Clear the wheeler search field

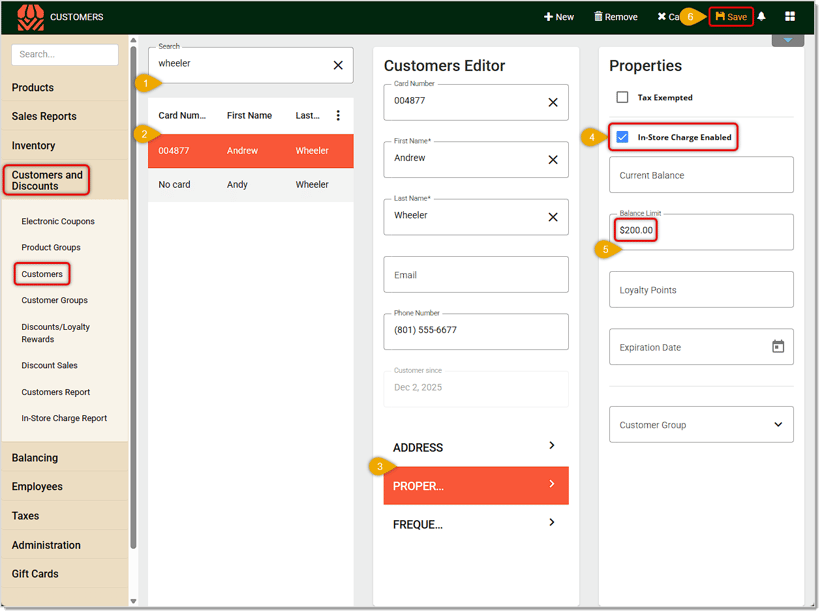pos(339,65)
